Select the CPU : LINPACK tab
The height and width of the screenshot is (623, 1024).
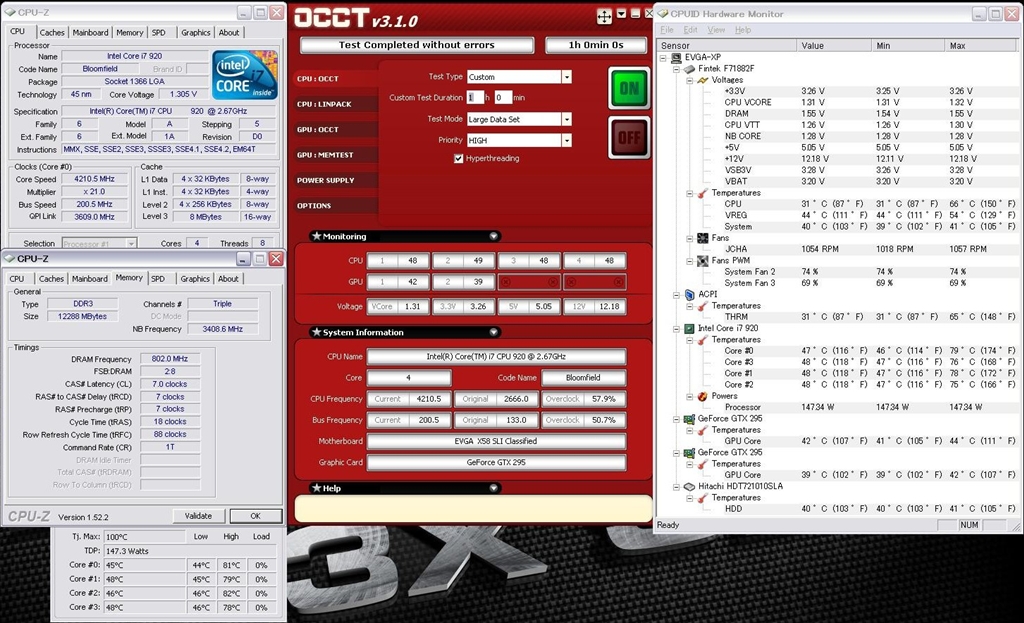pos(336,104)
